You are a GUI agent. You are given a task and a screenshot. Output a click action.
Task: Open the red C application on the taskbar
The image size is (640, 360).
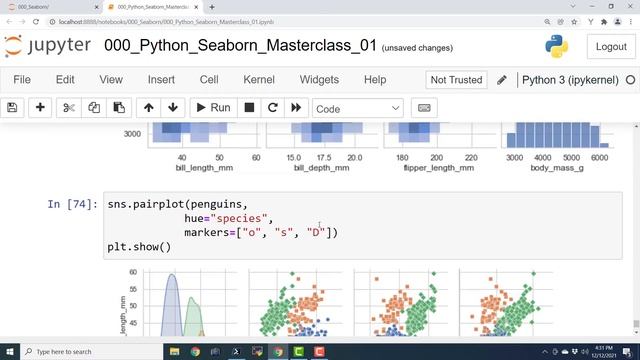click(x=319, y=351)
